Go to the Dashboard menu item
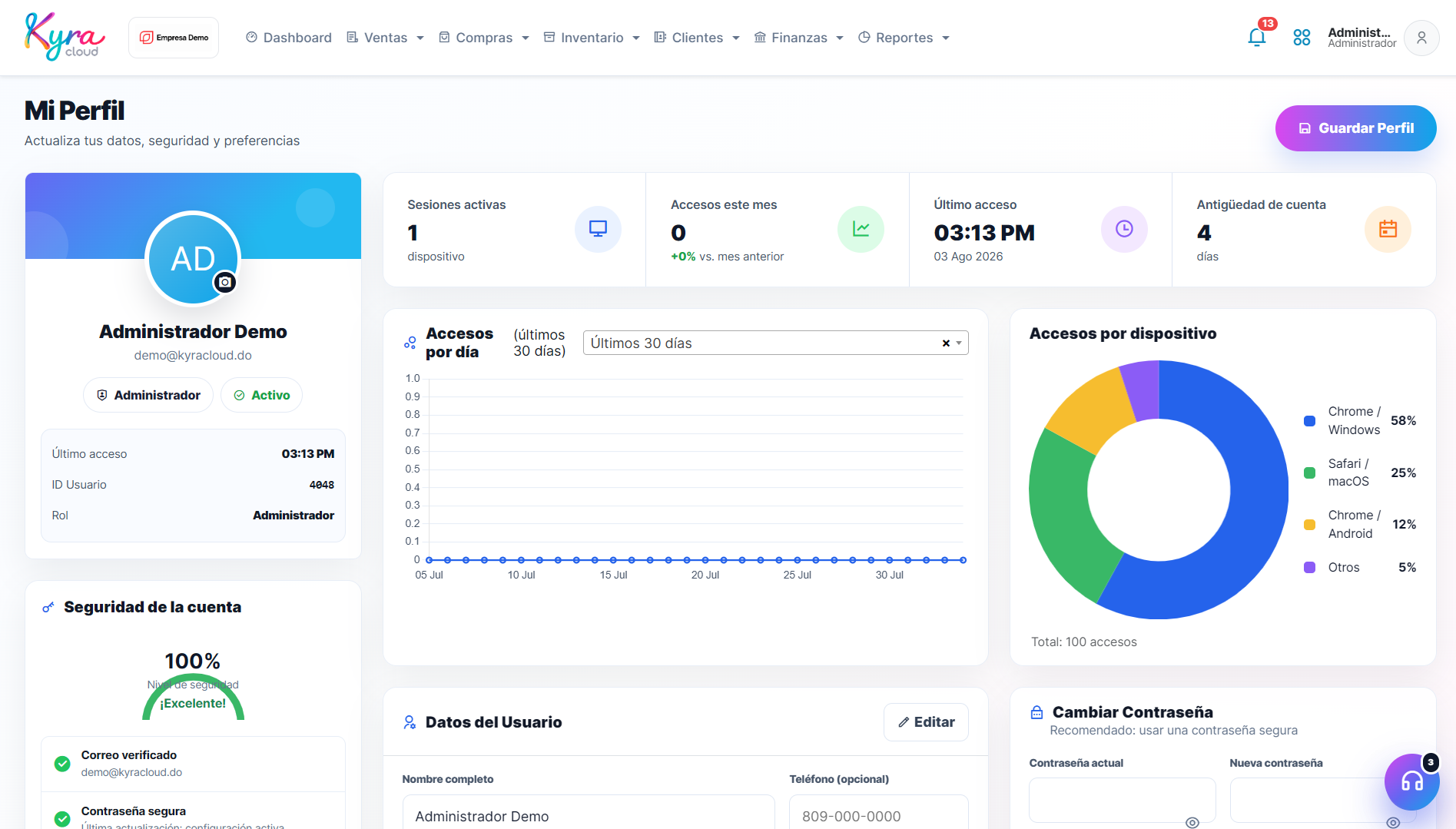 288,38
